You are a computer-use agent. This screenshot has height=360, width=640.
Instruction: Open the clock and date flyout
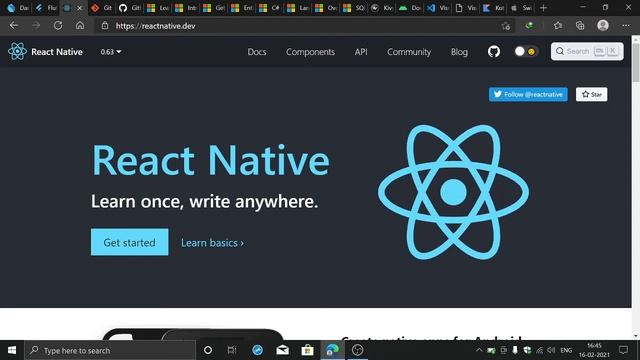click(594, 350)
